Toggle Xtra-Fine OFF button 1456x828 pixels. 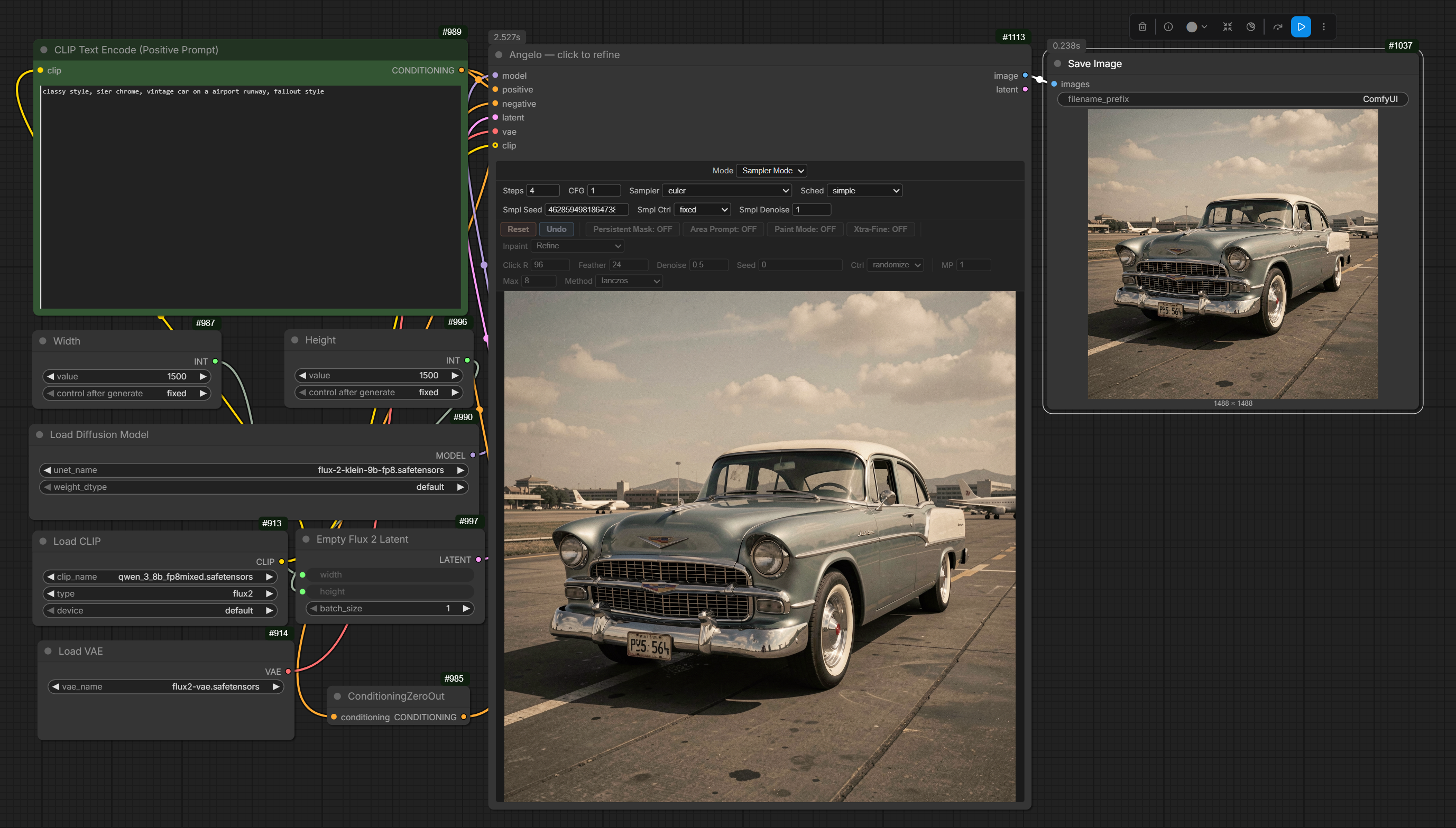point(880,229)
